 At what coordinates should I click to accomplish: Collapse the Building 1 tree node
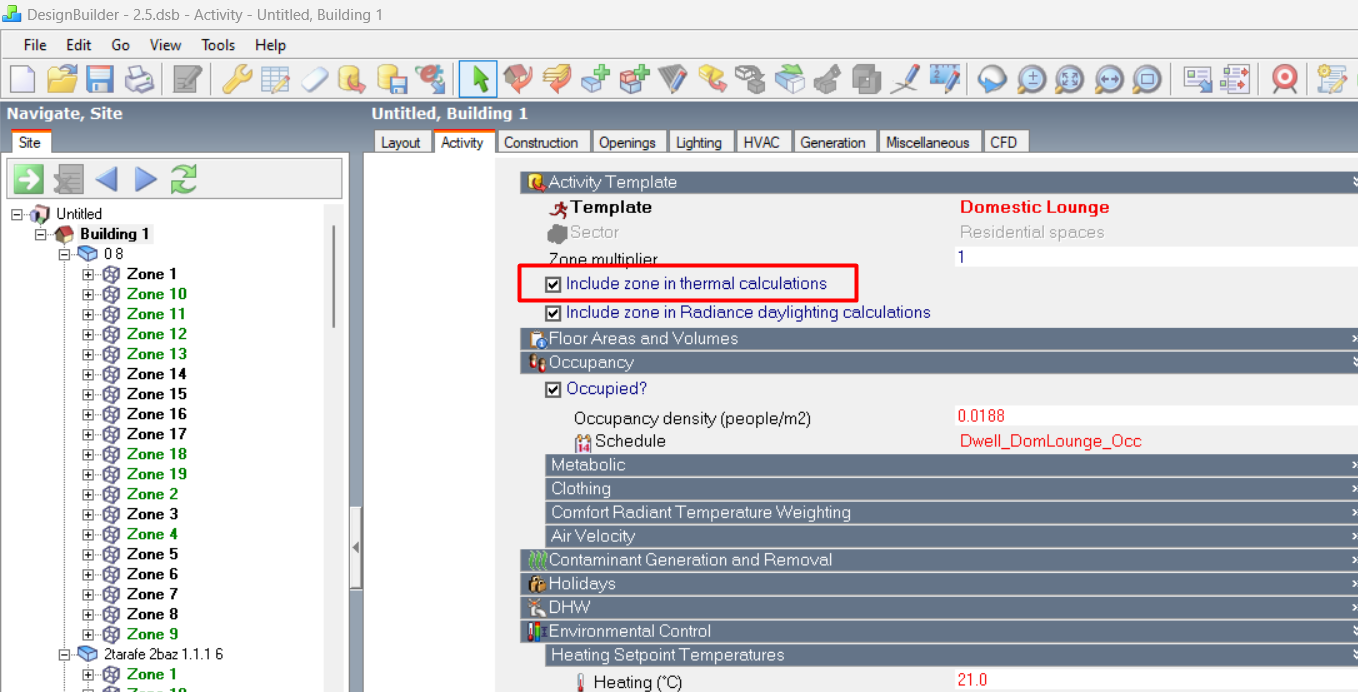[x=41, y=234]
